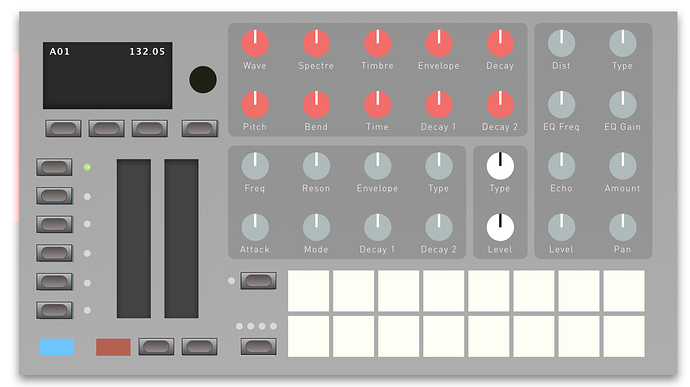This screenshot has height=387, width=690.
Task: Click the red Decay 2 knob
Action: pyautogui.click(x=500, y=104)
